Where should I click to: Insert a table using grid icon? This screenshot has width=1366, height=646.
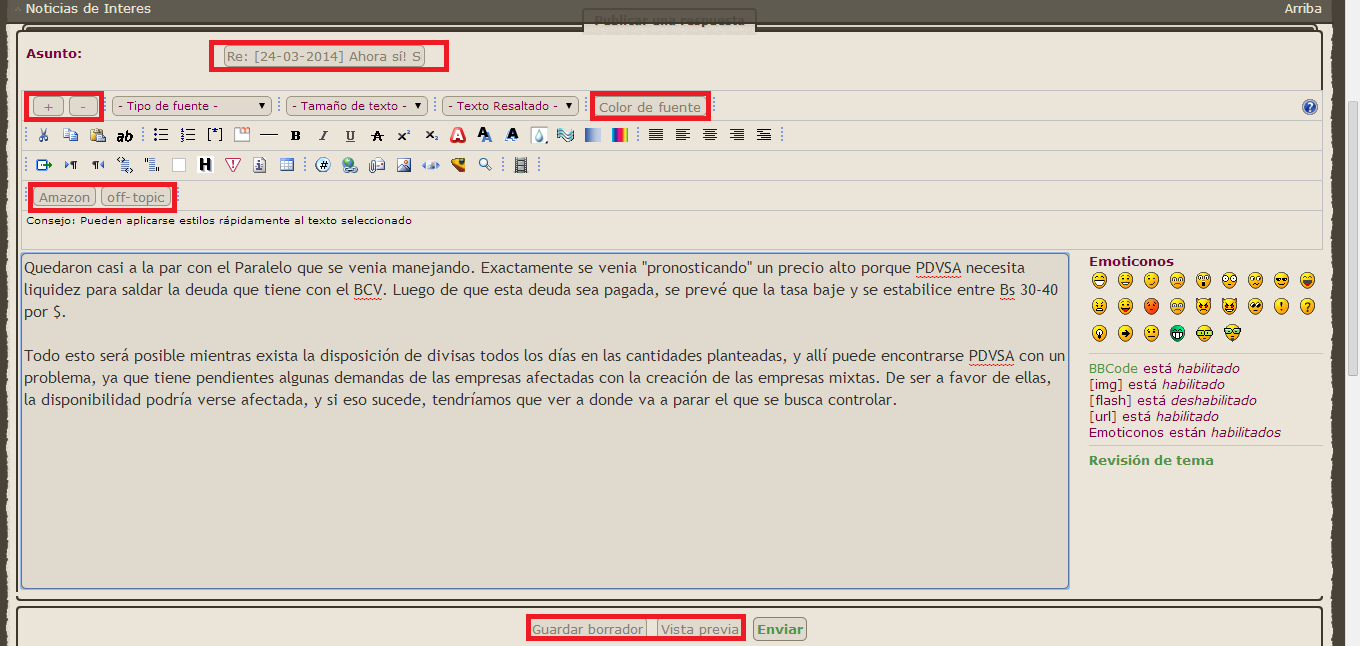click(x=287, y=165)
